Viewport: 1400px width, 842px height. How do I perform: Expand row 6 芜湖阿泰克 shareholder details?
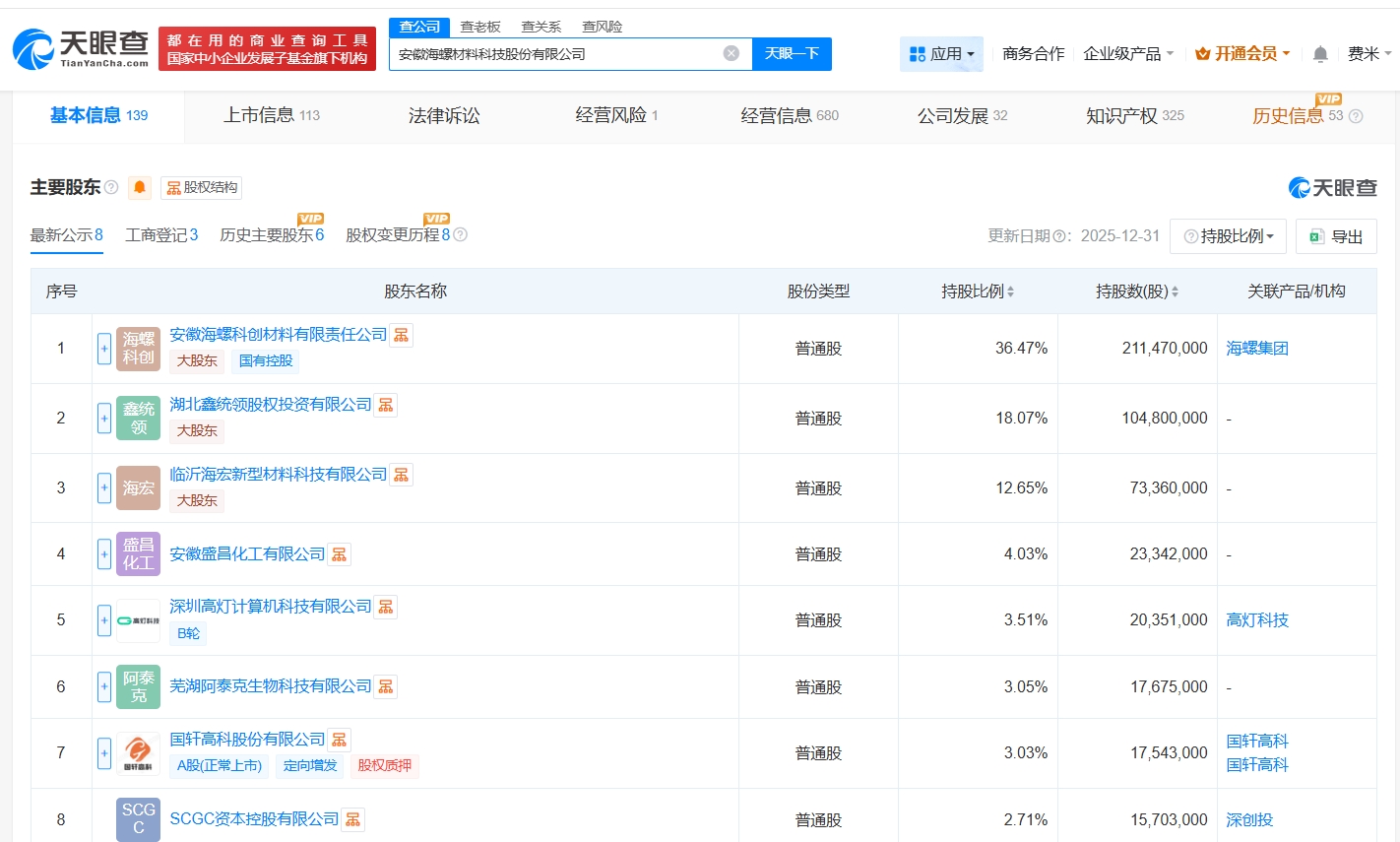click(x=104, y=687)
